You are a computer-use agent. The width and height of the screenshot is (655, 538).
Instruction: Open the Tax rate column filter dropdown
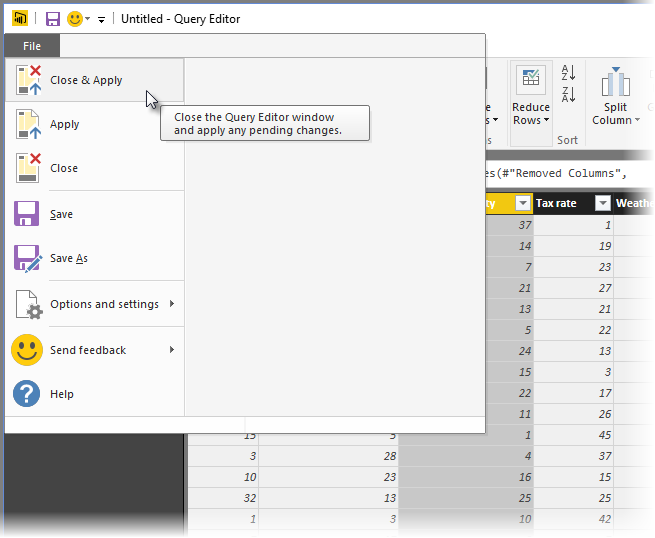click(603, 203)
